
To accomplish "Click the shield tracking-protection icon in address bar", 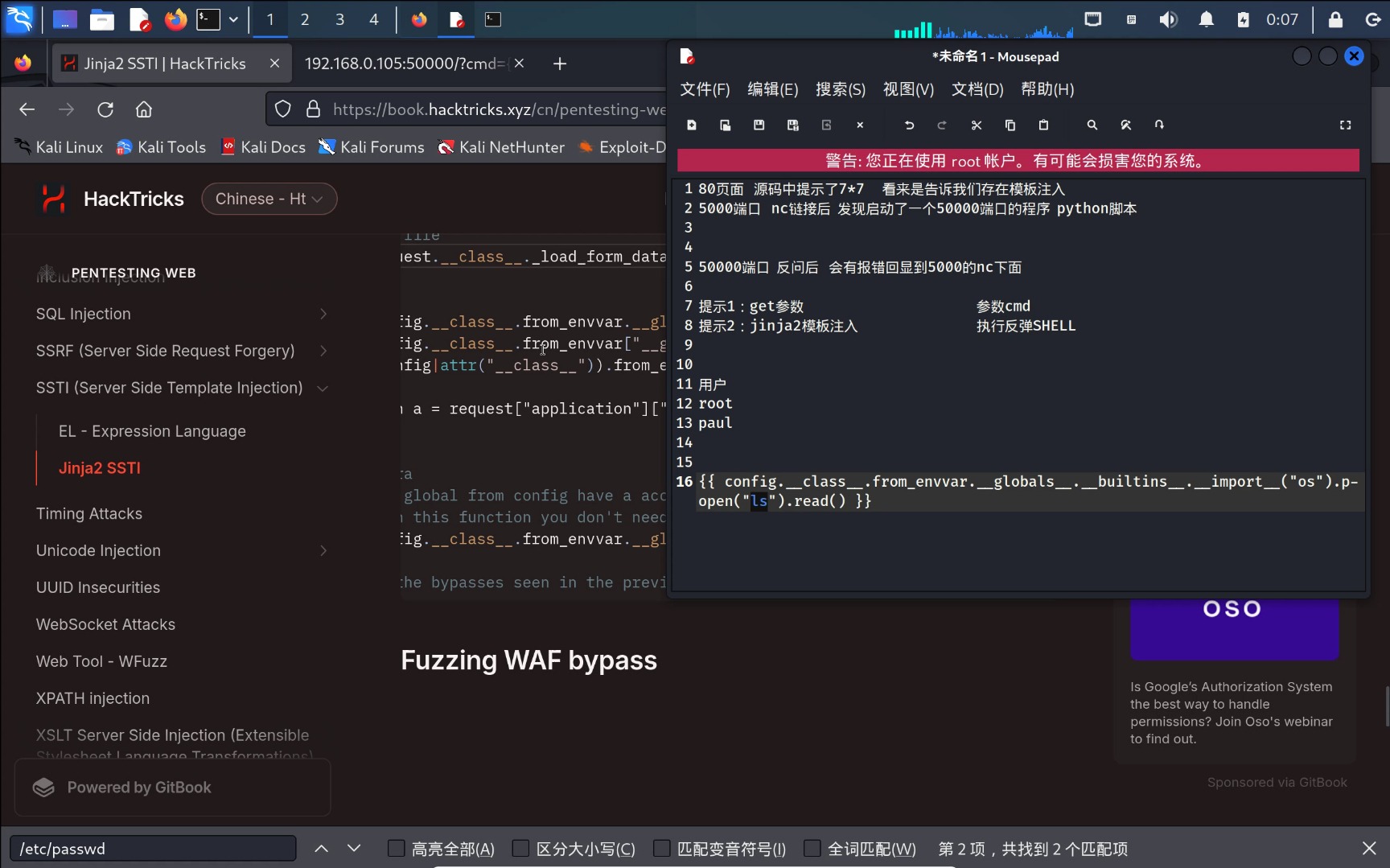I will point(283,109).
